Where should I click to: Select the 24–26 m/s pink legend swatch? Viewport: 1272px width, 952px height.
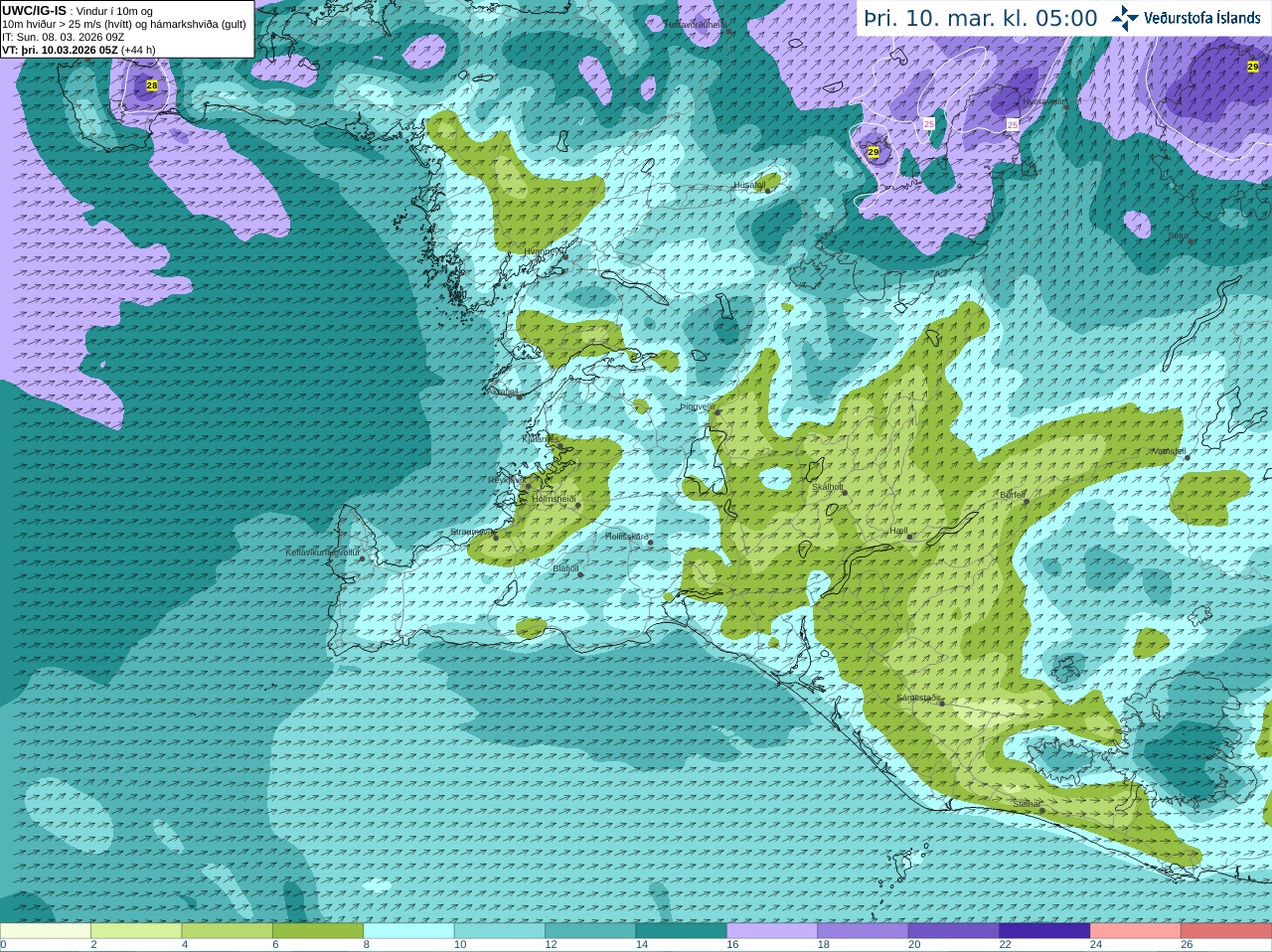(x=1136, y=931)
